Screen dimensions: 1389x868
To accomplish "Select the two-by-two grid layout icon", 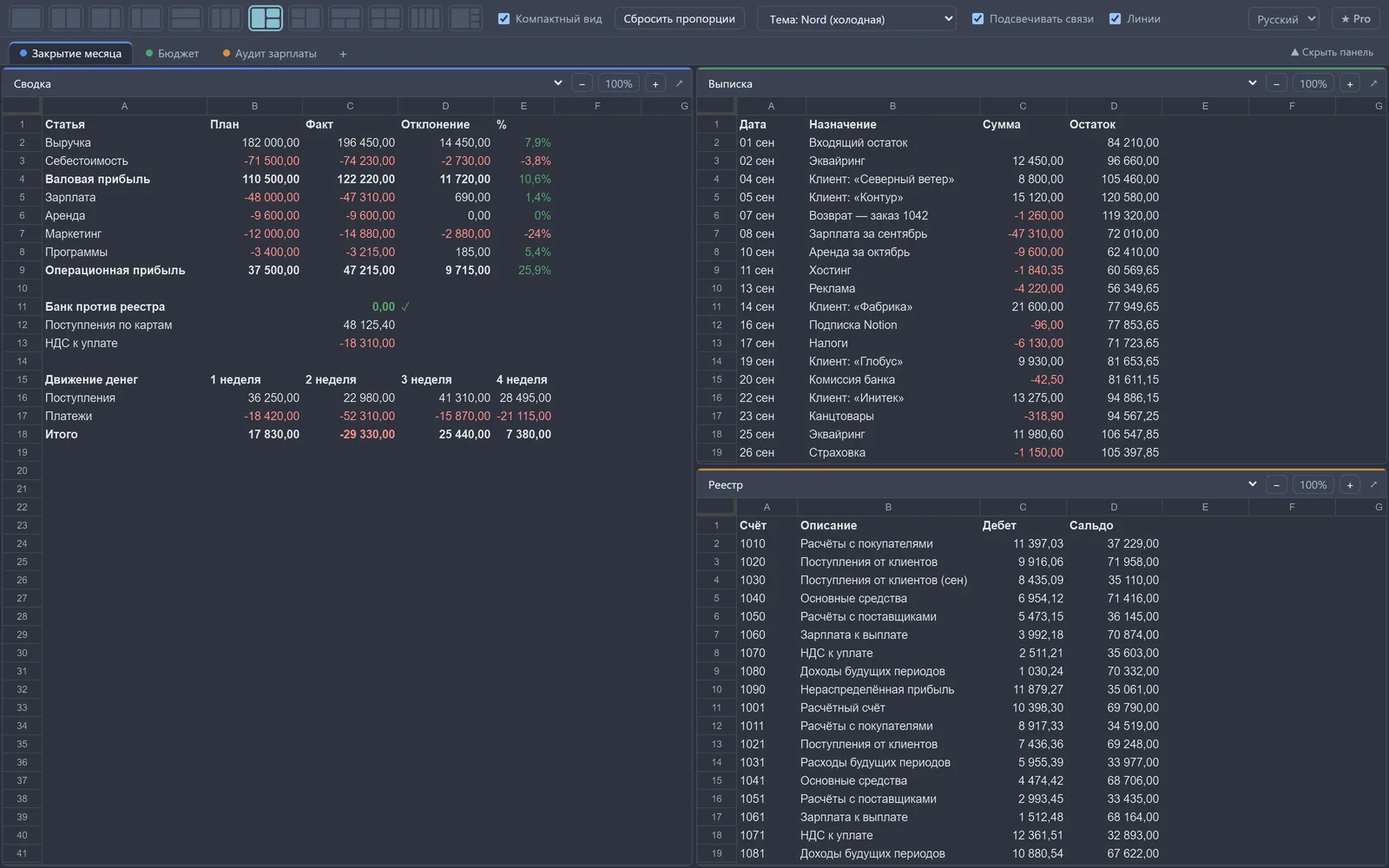I will pos(385,18).
